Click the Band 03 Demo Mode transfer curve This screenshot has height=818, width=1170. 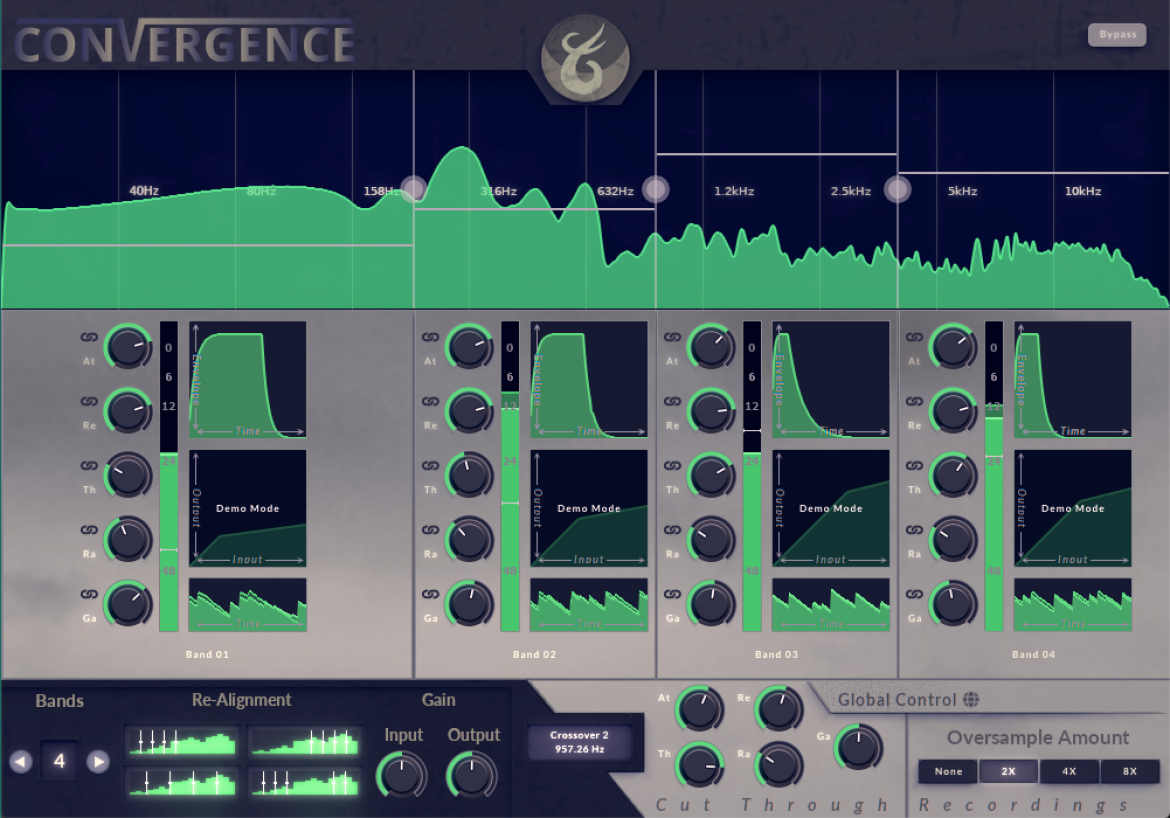830,508
